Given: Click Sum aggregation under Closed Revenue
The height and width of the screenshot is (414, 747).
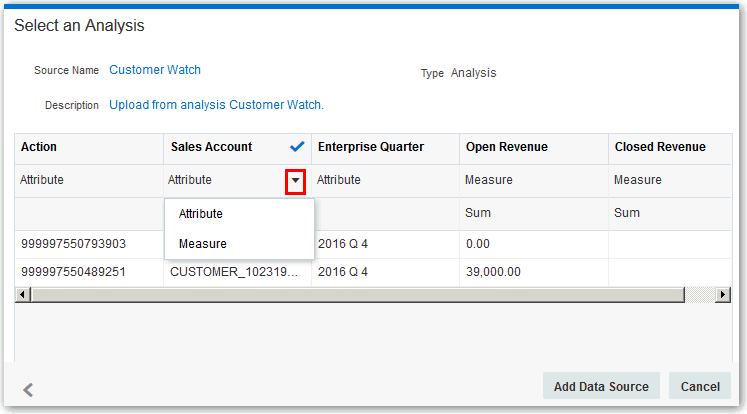Looking at the screenshot, I should click(x=670, y=213).
